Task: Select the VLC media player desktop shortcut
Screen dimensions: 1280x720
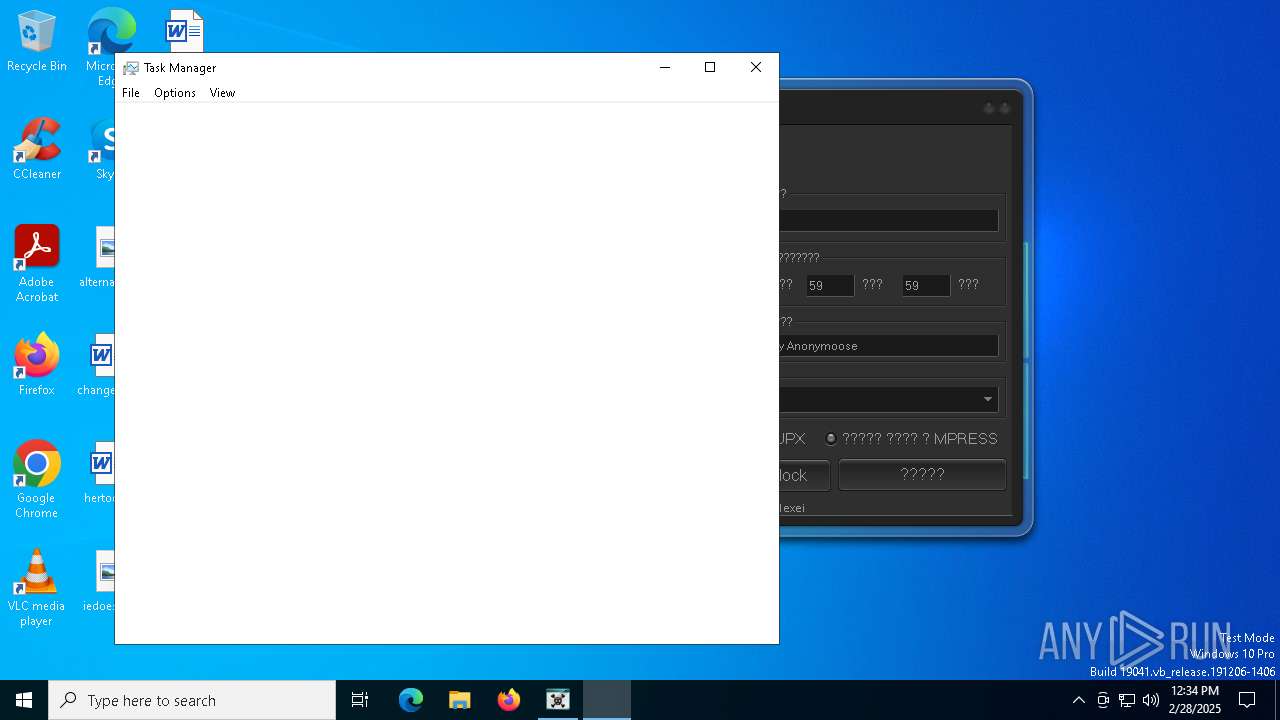Action: 36,588
